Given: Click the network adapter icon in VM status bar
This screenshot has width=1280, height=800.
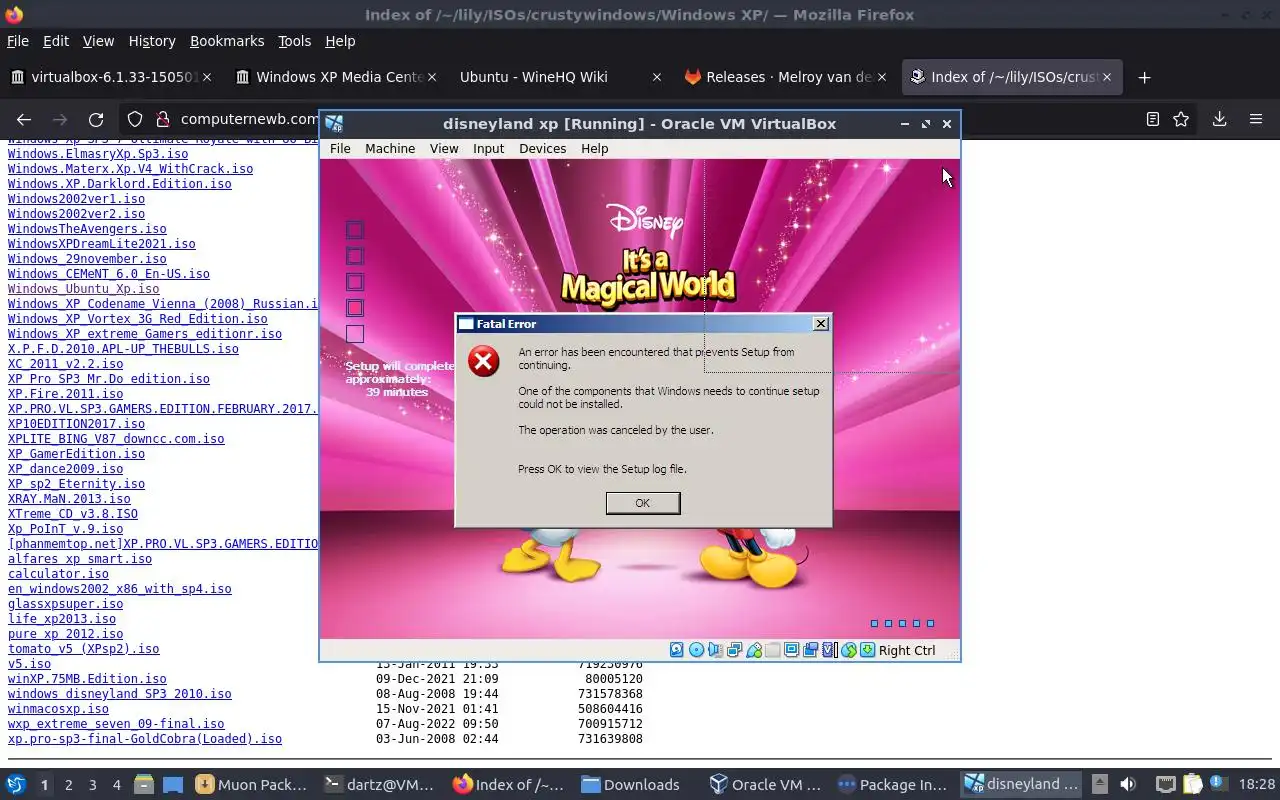Looking at the screenshot, I should click(734, 650).
